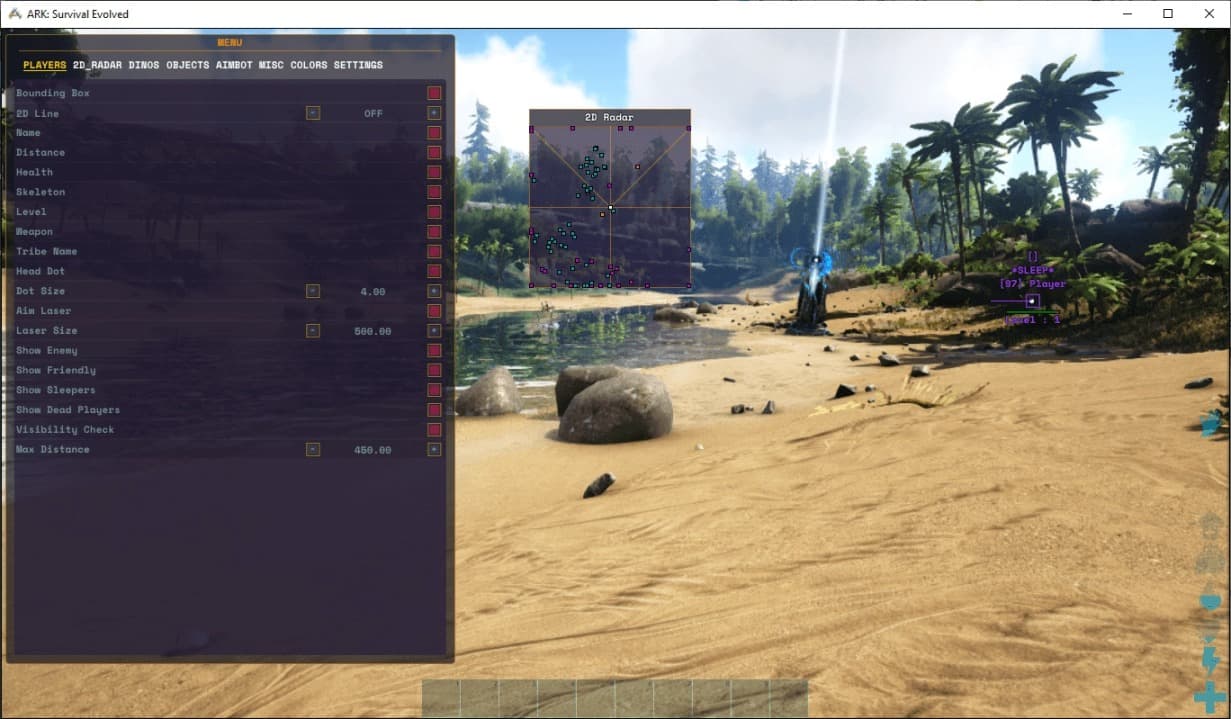Click the stamina lightning bolt status icon
Viewport: 1231px width, 719px height.
pyautogui.click(x=1210, y=658)
